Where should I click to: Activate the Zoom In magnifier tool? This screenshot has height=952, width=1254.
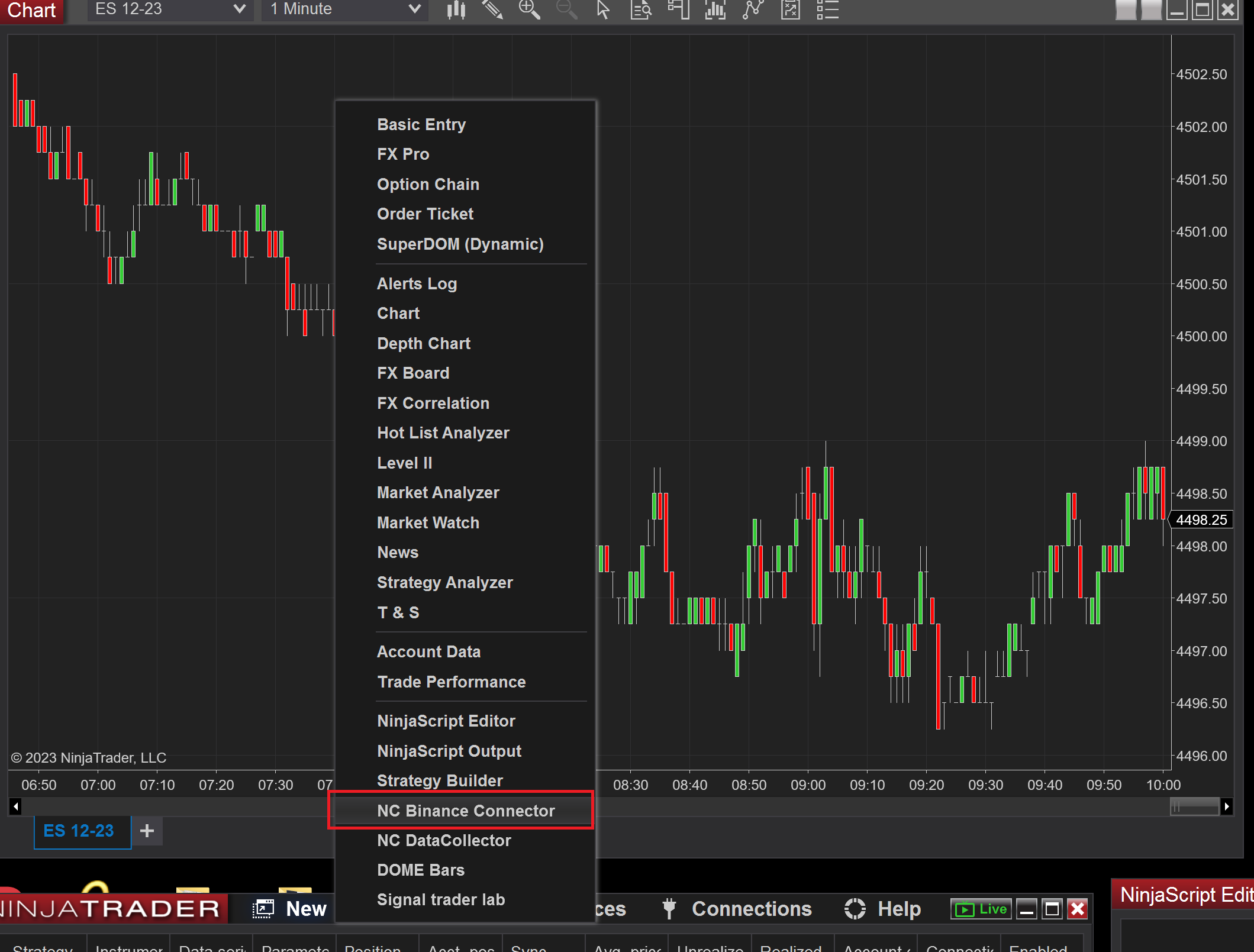tap(530, 9)
